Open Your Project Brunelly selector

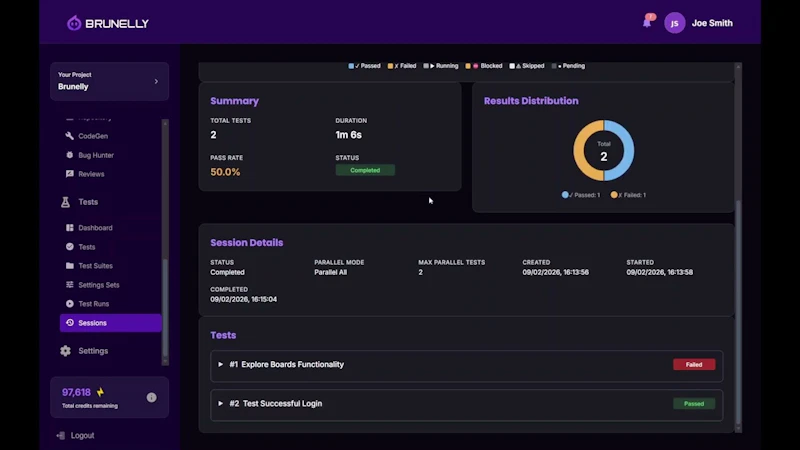coord(109,81)
